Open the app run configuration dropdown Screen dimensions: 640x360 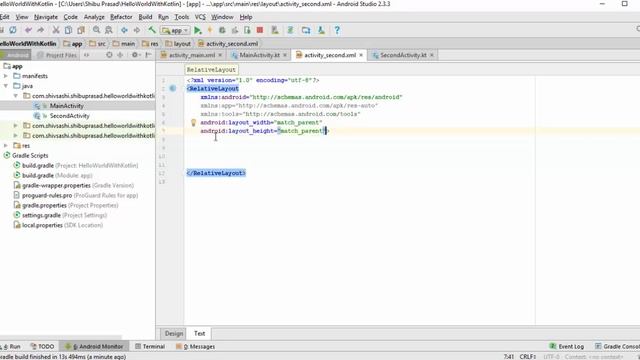click(175, 31)
